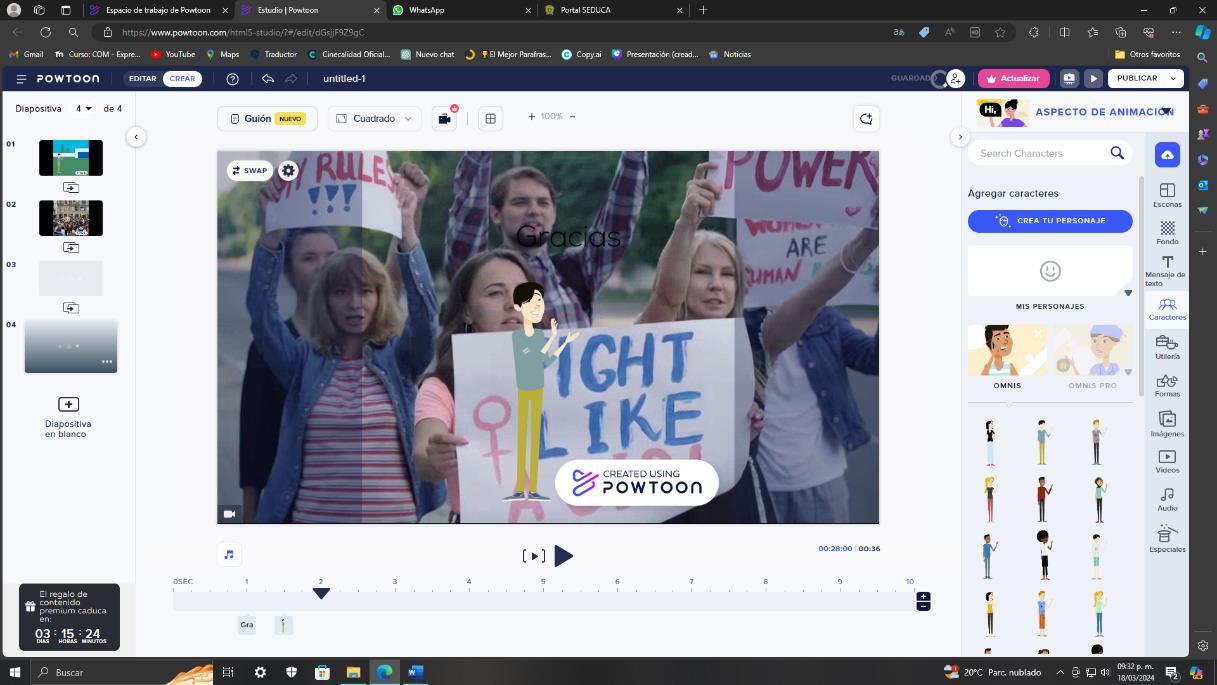Click the export presentation icon
This screenshot has width=1217, height=685.
coord(1069,78)
